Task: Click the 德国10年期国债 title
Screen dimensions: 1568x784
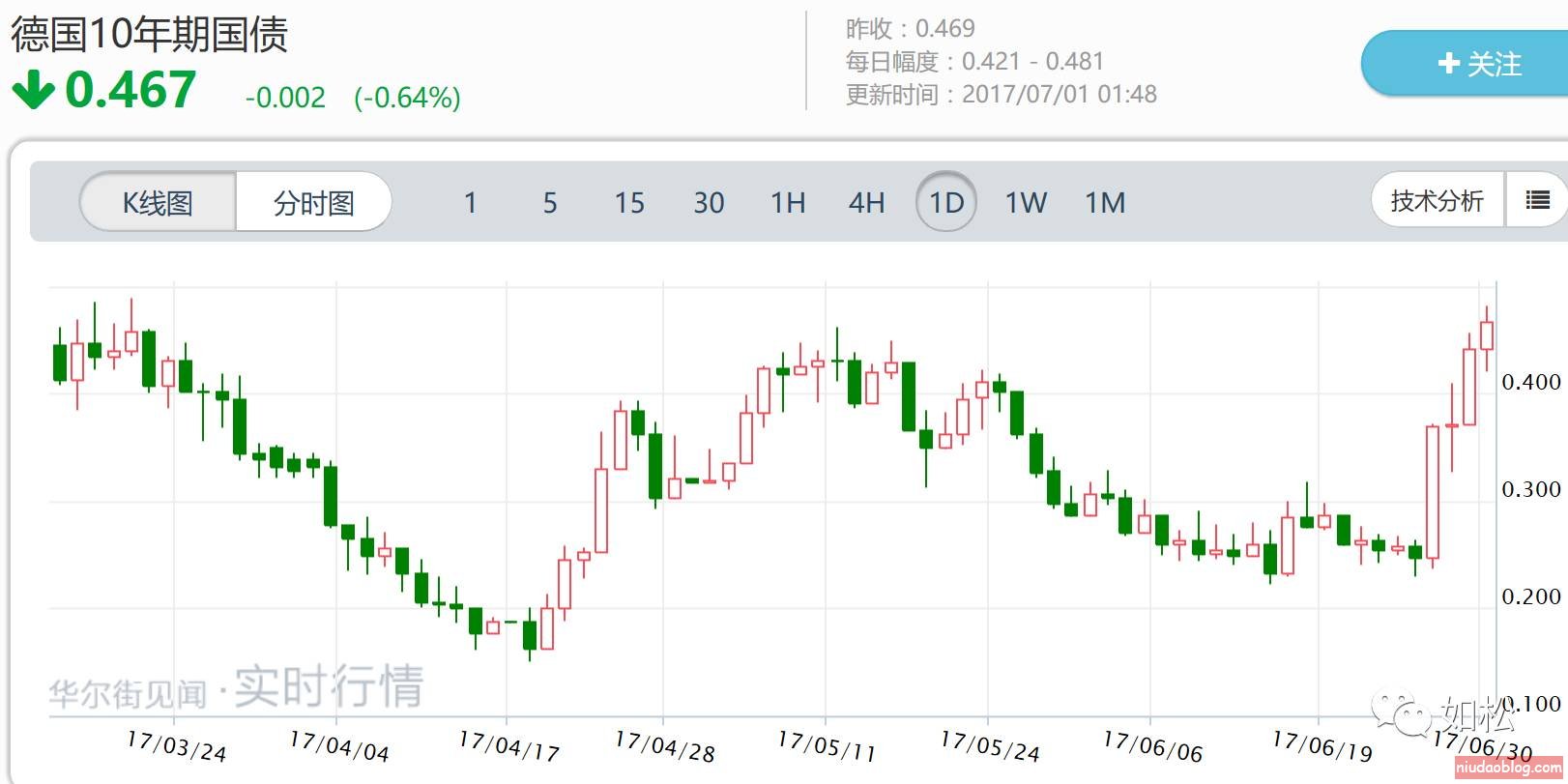Action: pyautogui.click(x=149, y=35)
